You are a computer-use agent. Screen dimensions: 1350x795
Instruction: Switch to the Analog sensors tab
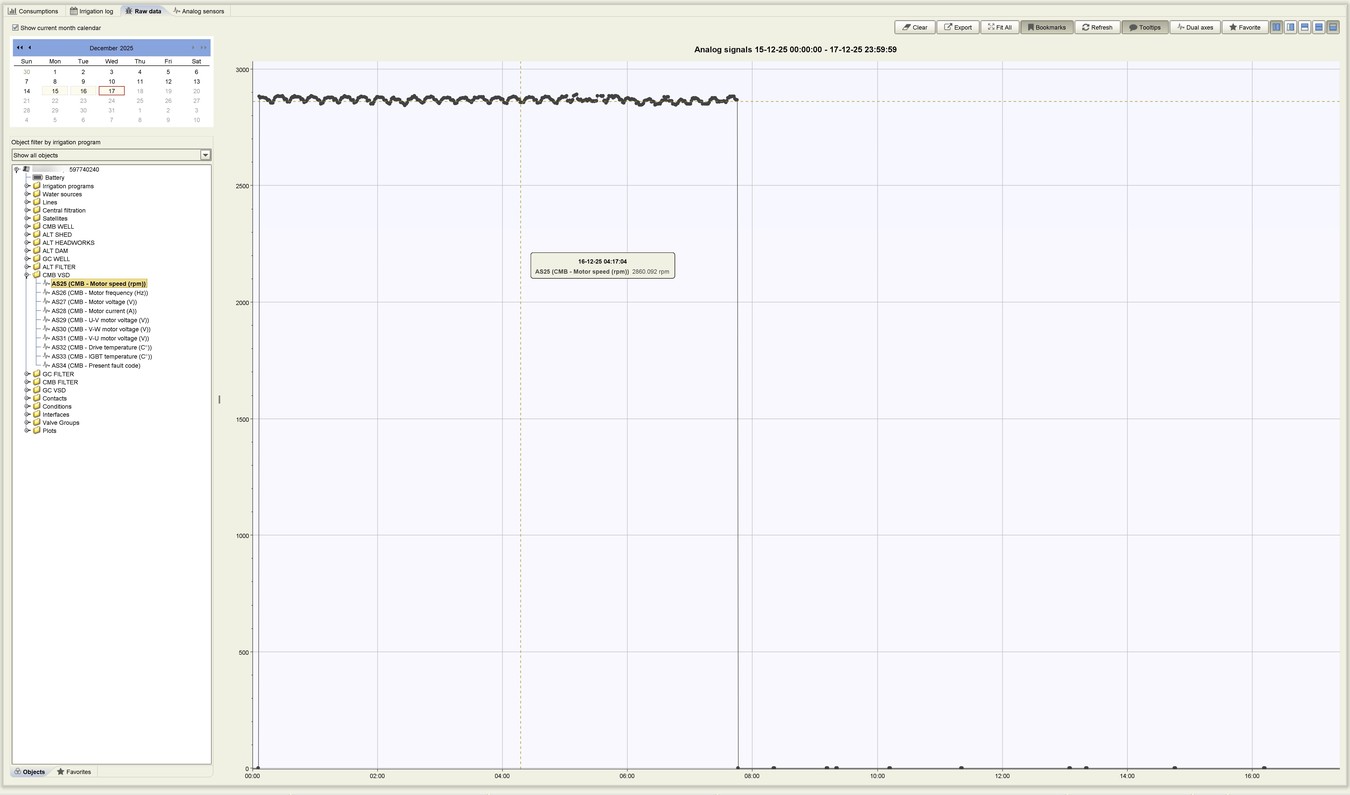(x=199, y=10)
